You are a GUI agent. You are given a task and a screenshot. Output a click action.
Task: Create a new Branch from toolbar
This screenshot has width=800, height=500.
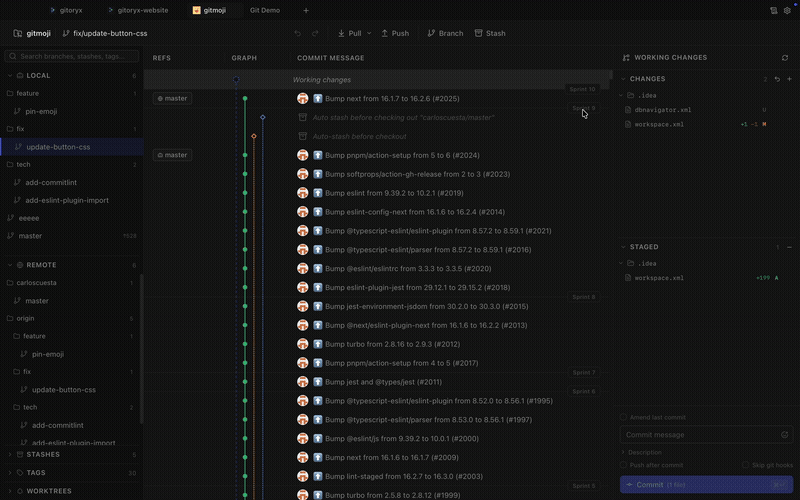[445, 33]
